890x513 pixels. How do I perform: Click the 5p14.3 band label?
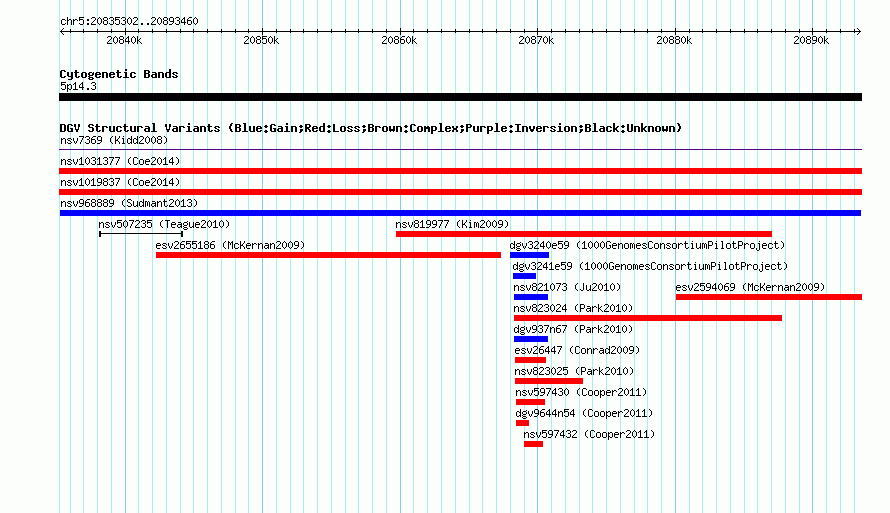tap(78, 86)
